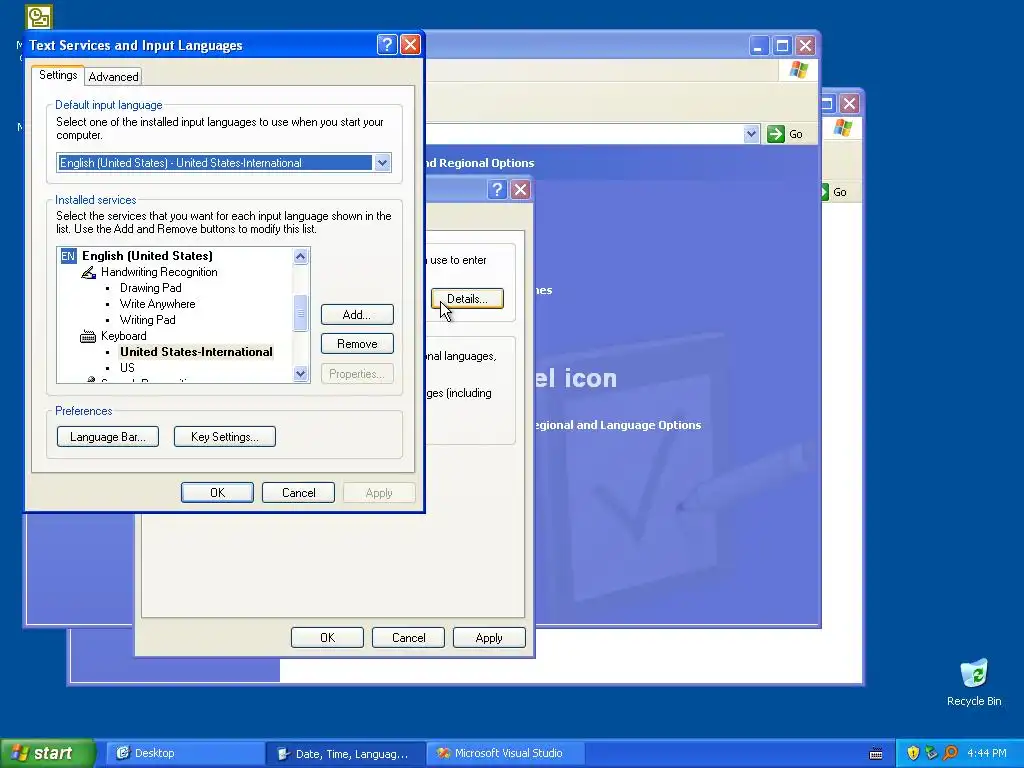Select Write Anywhere service entry
Image resolution: width=1024 pixels, height=768 pixels.
pos(157,304)
